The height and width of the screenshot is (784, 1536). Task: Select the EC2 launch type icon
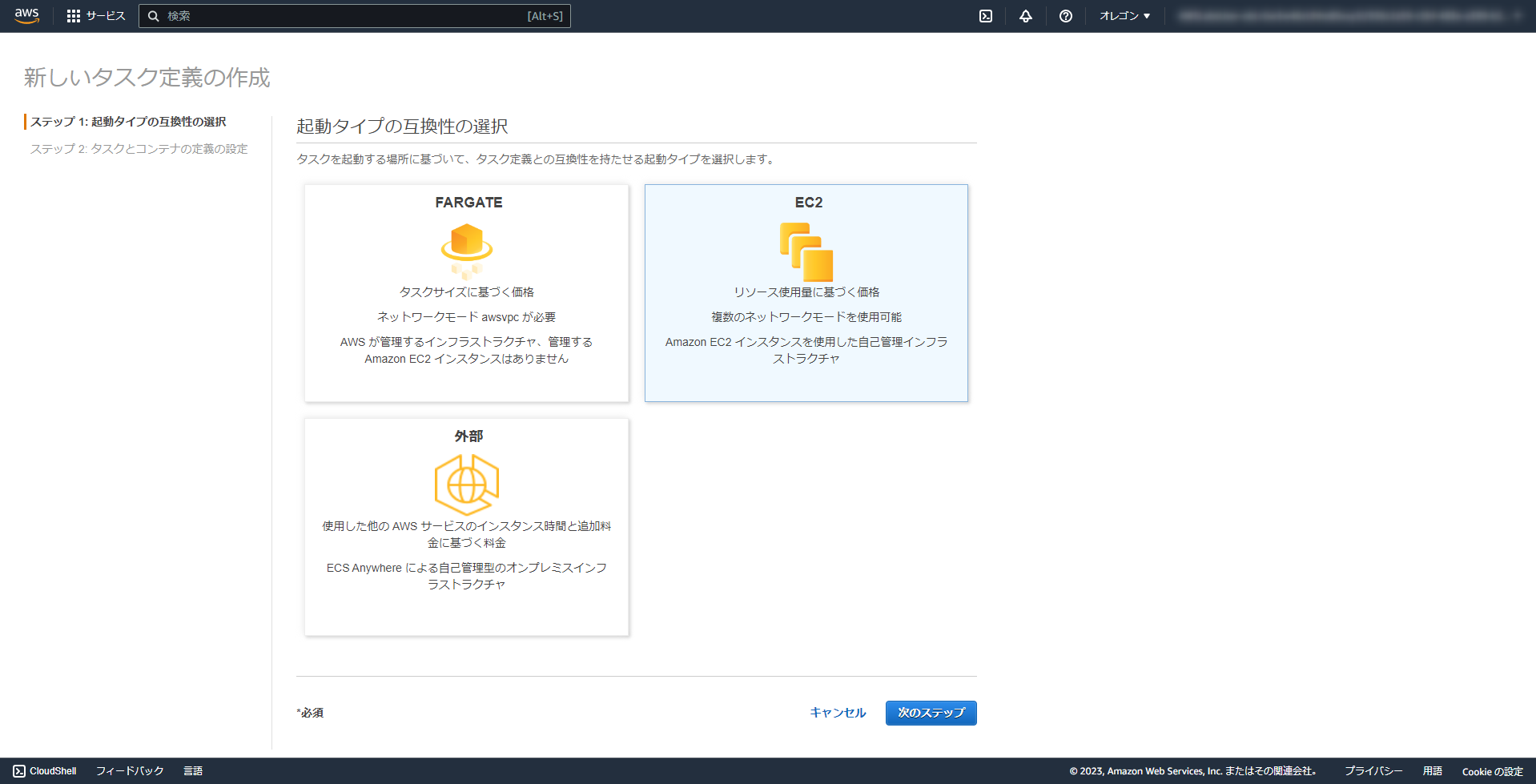tap(806, 249)
